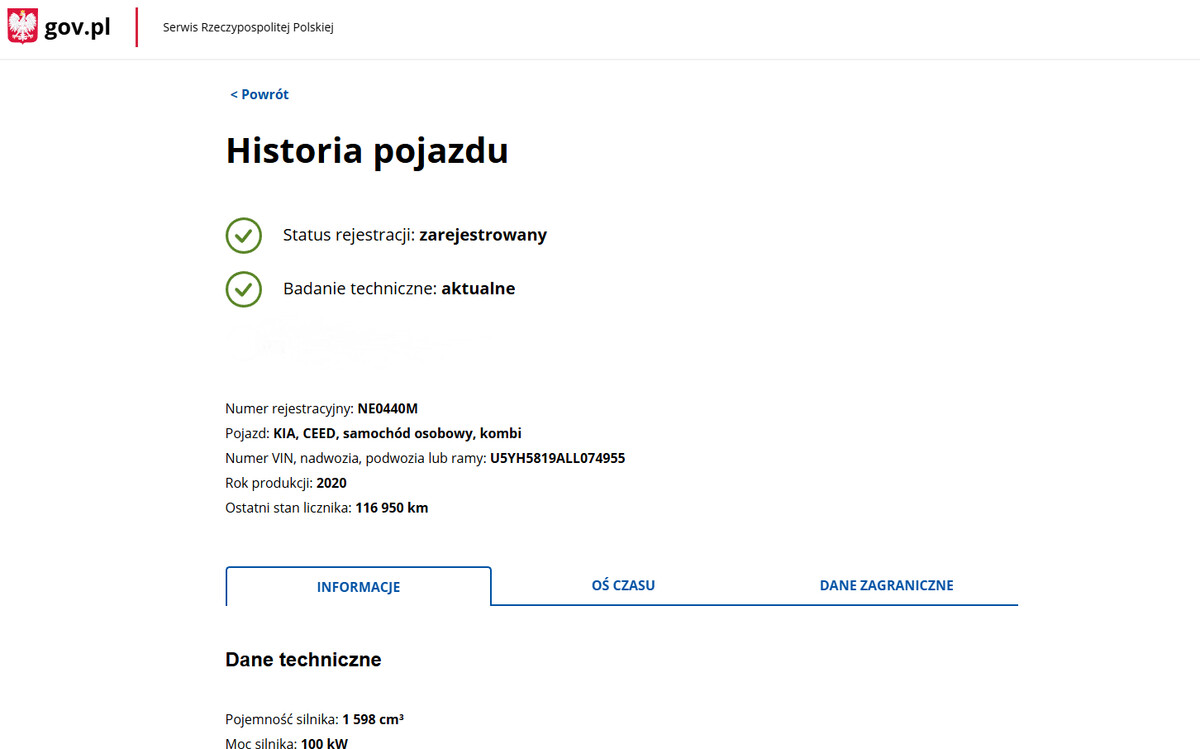
Task: Click the gov.pl logo text
Action: coord(77,28)
